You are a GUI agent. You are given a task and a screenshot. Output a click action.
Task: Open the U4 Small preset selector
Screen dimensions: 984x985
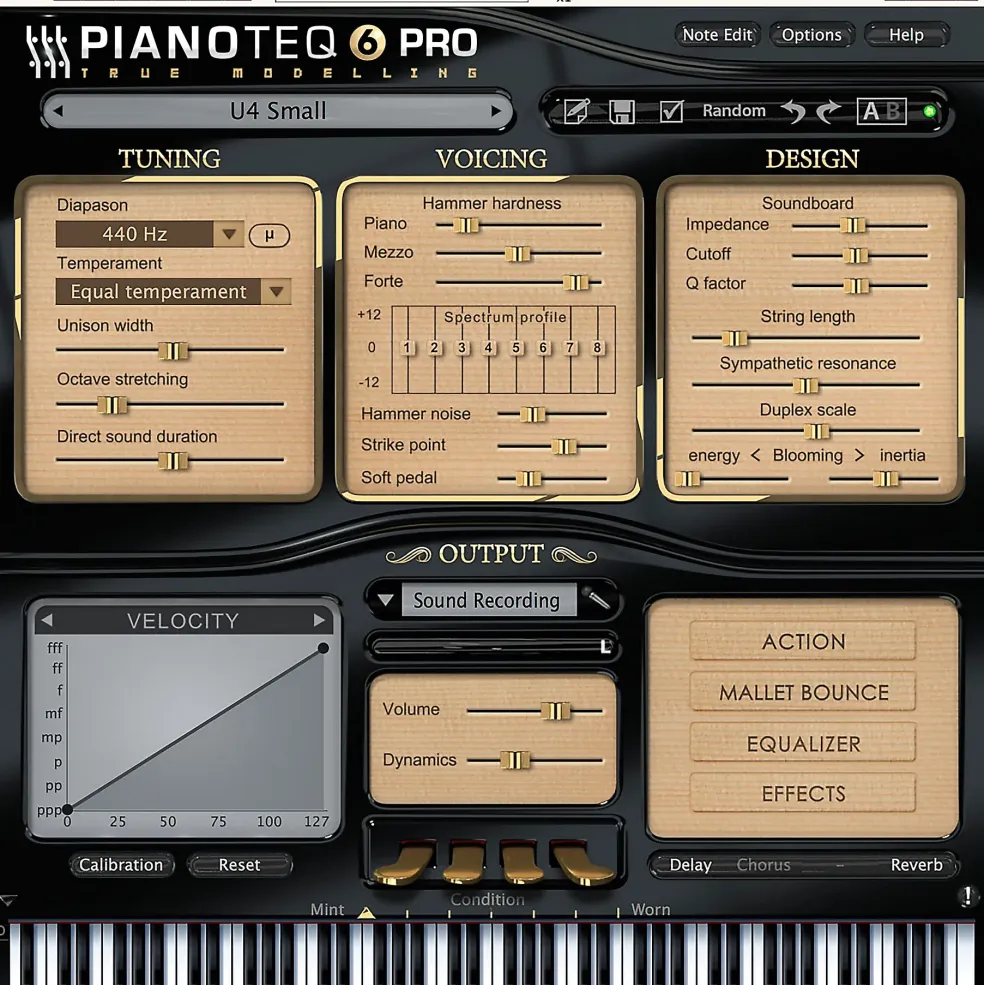(278, 111)
